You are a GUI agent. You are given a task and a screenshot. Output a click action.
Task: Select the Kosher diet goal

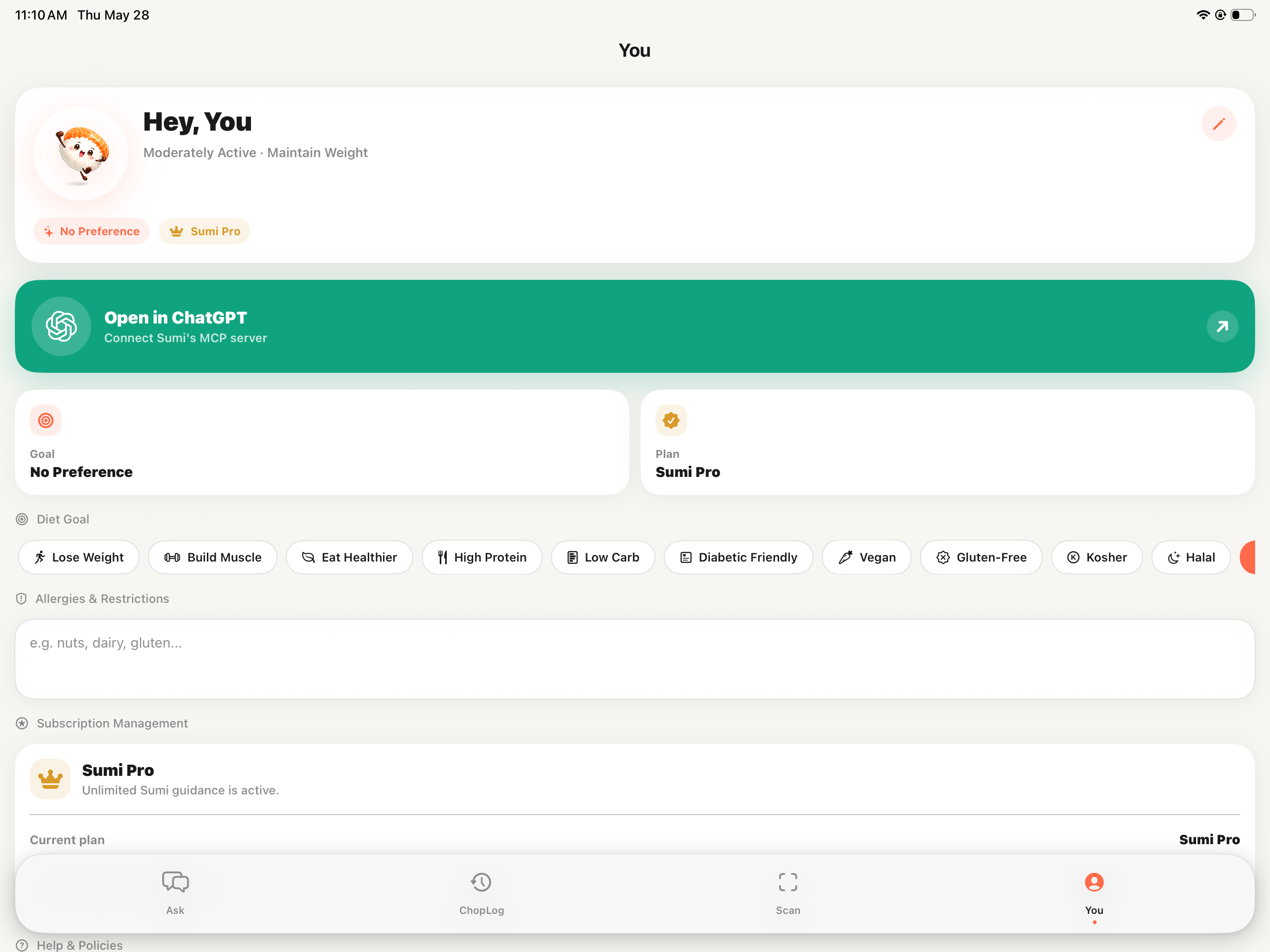[x=1097, y=557]
